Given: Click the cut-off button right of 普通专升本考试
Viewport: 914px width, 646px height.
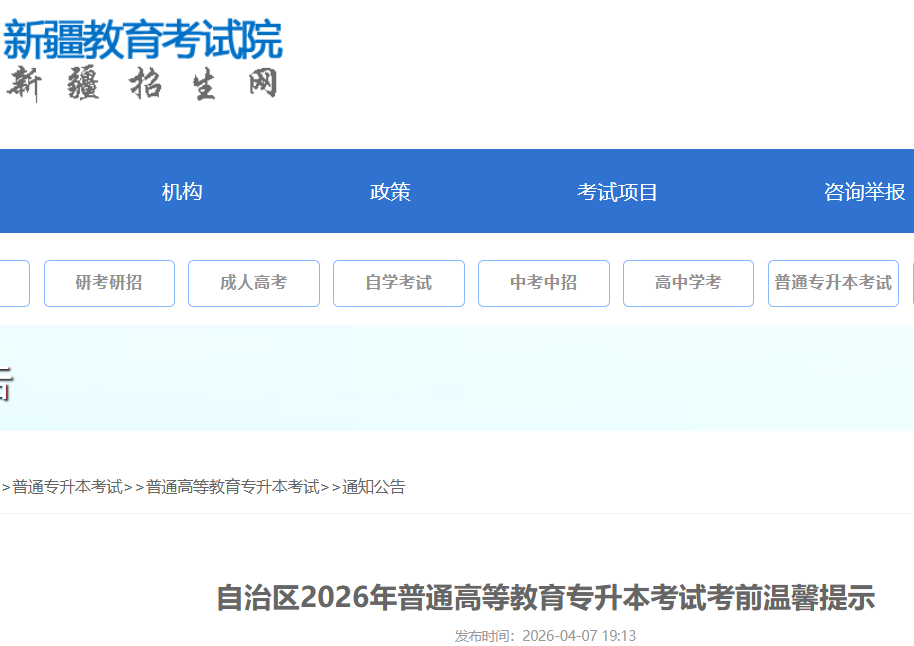Looking at the screenshot, I should [911, 283].
